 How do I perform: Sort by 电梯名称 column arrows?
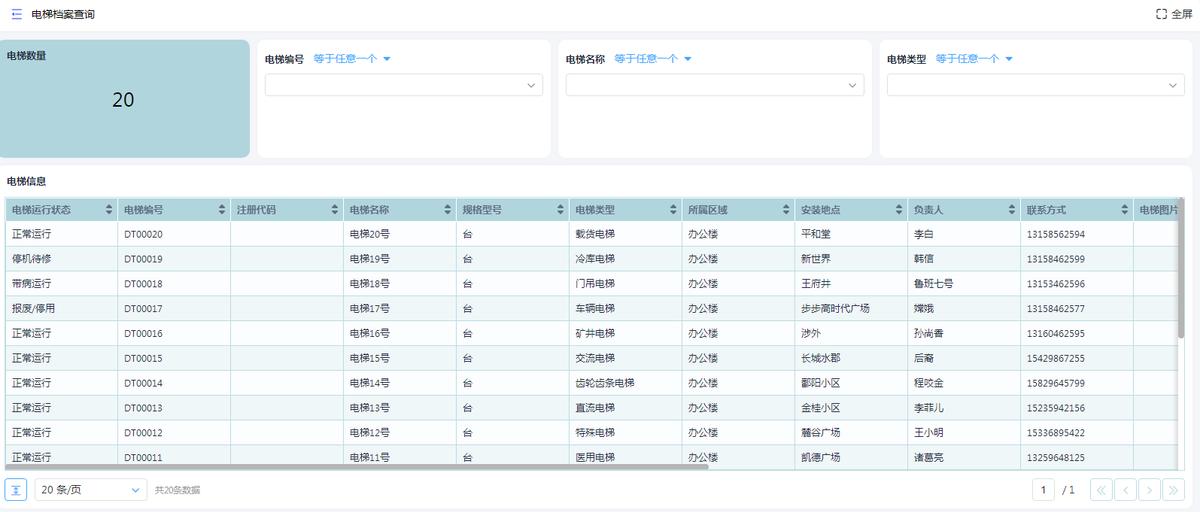pyautogui.click(x=447, y=210)
